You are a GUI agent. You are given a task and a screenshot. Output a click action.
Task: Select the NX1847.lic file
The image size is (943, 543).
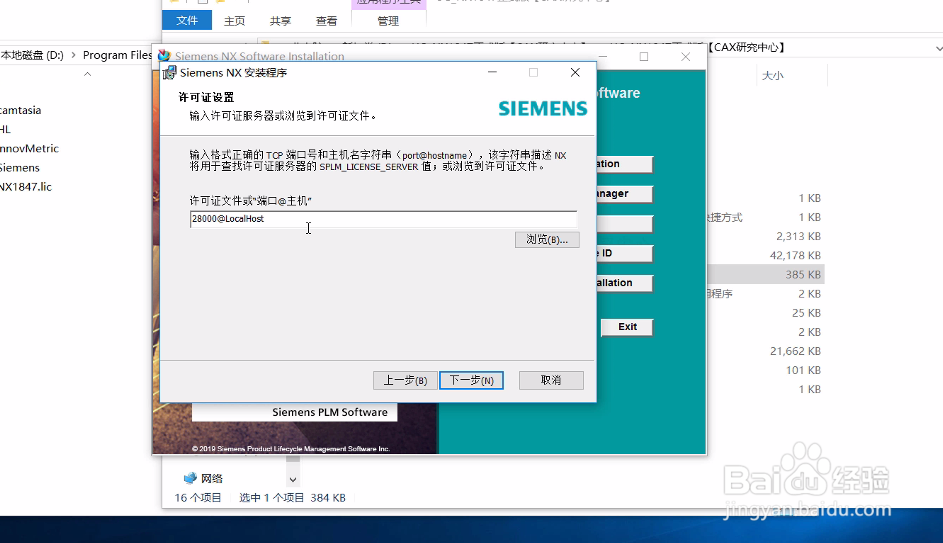pyautogui.click(x=26, y=187)
